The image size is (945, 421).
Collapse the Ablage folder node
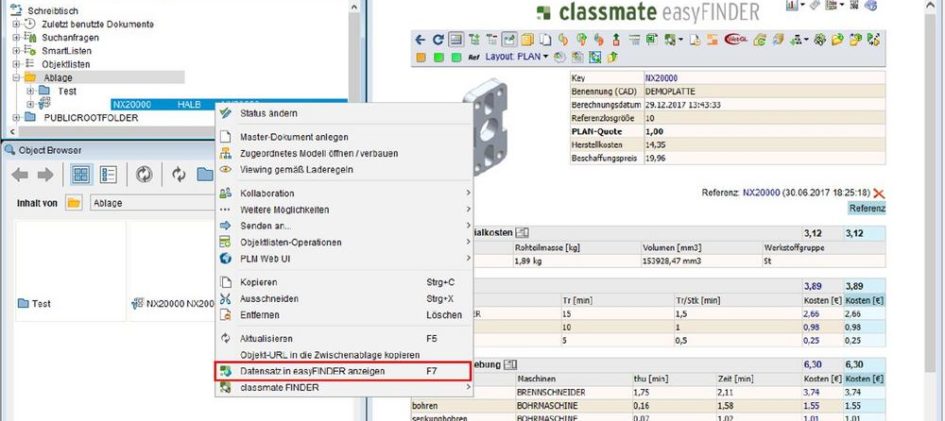pyautogui.click(x=16, y=78)
